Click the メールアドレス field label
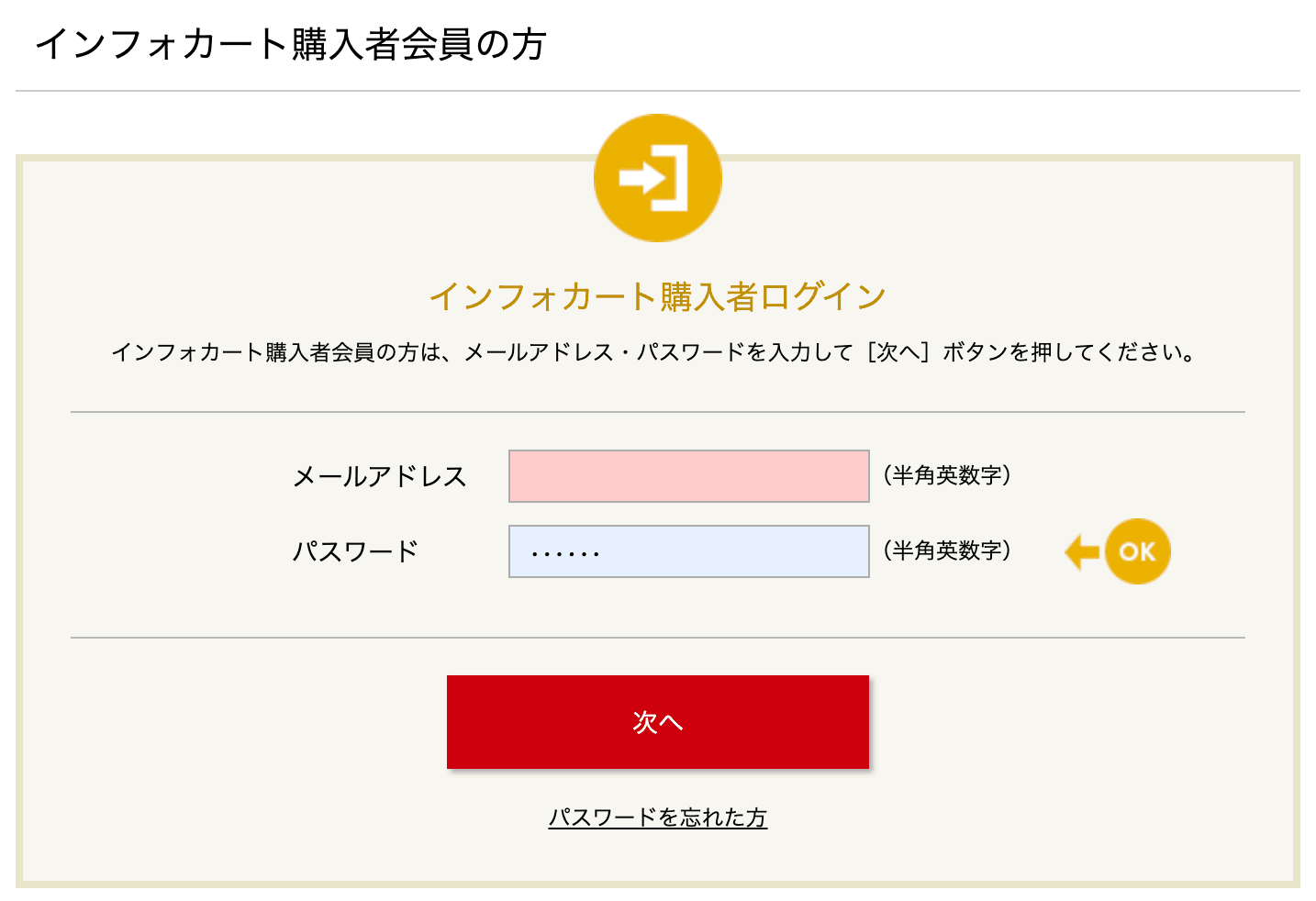Screen dimensions: 1316x901 point(379,476)
